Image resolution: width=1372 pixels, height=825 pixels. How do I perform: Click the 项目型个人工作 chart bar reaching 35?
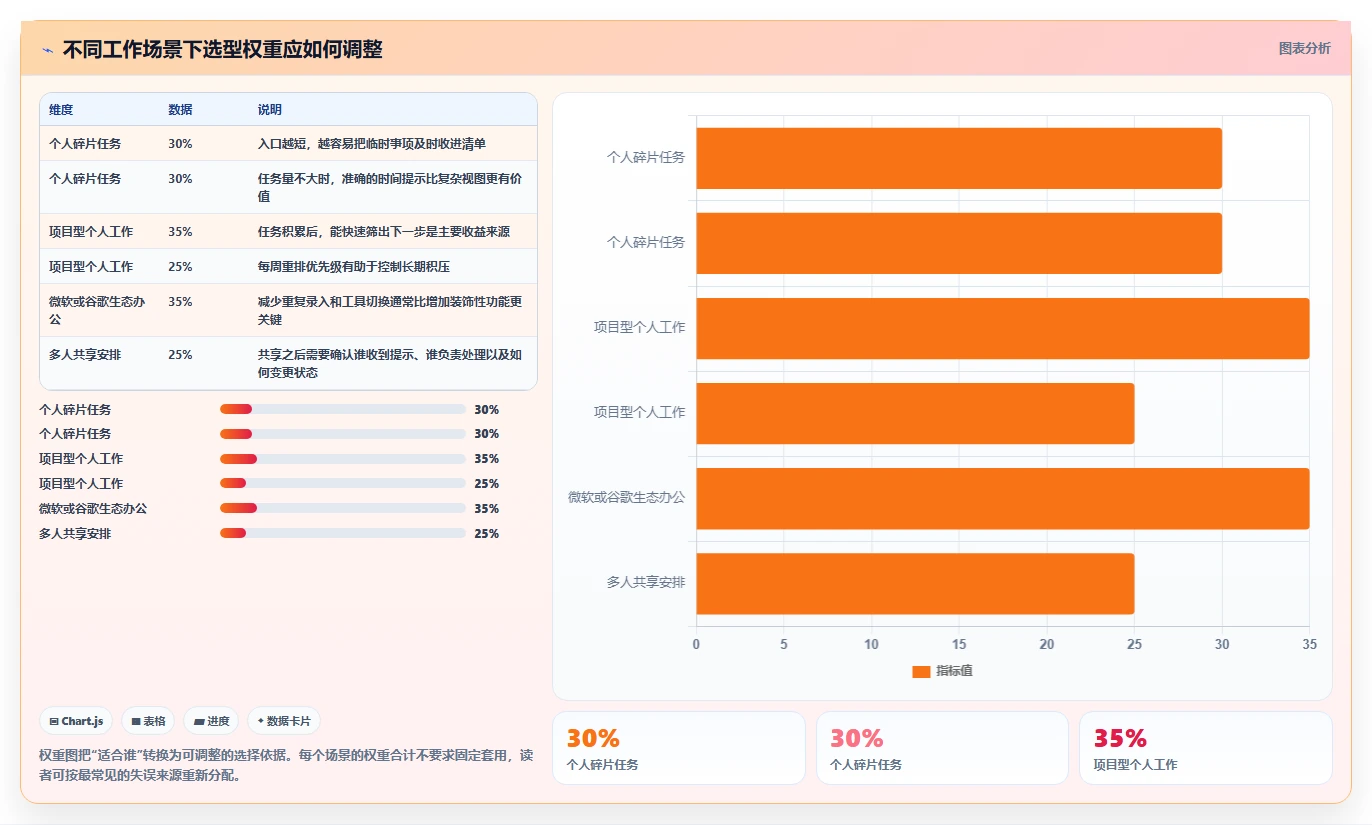tap(1002, 328)
